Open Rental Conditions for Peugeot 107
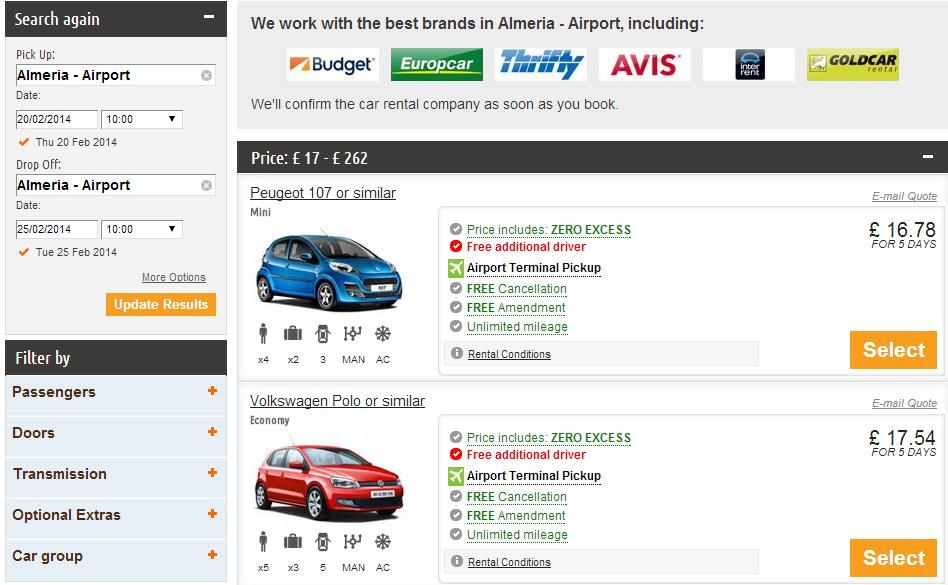Viewport: 948px width, 585px height. 509,354
